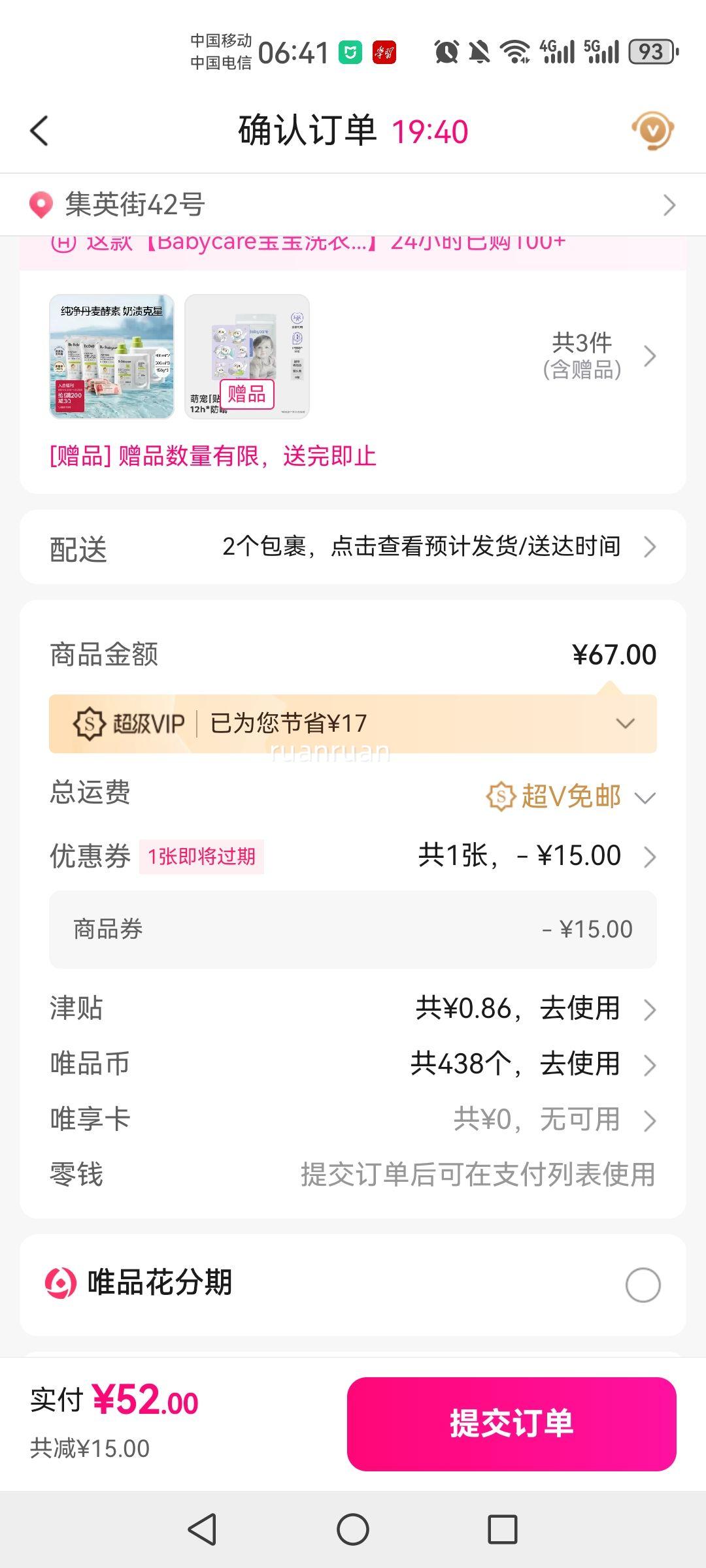The width and height of the screenshot is (706, 1568).
Task: Open the 配送 package delivery time row
Action: click(x=353, y=547)
